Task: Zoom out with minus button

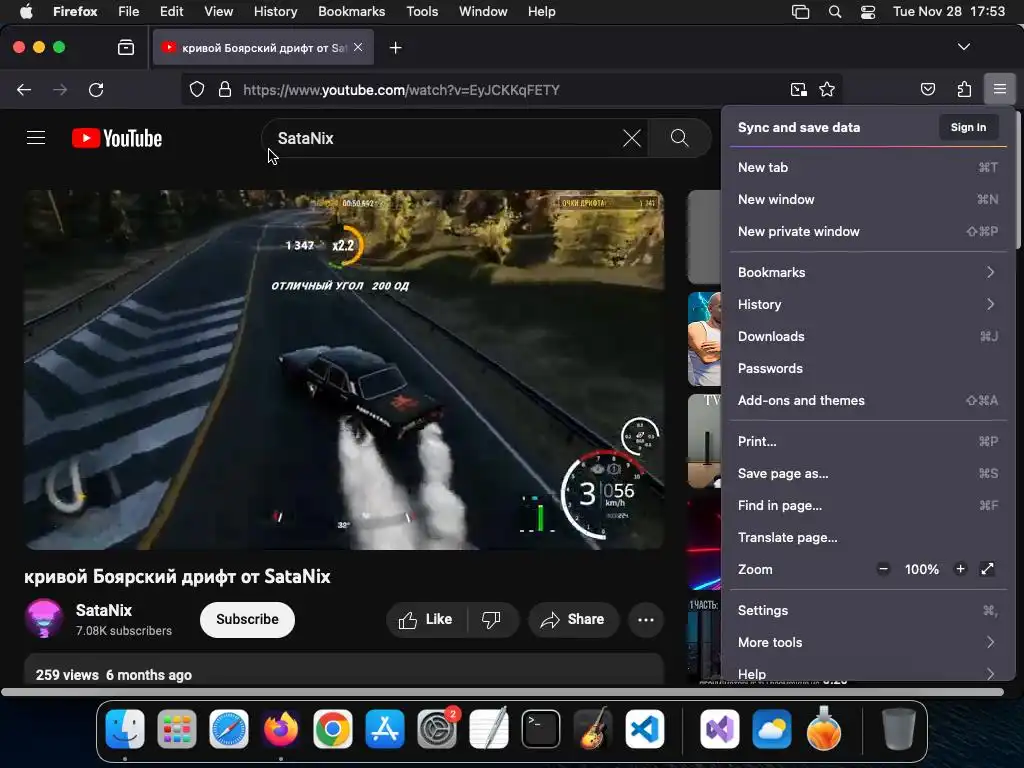Action: pos(883,569)
